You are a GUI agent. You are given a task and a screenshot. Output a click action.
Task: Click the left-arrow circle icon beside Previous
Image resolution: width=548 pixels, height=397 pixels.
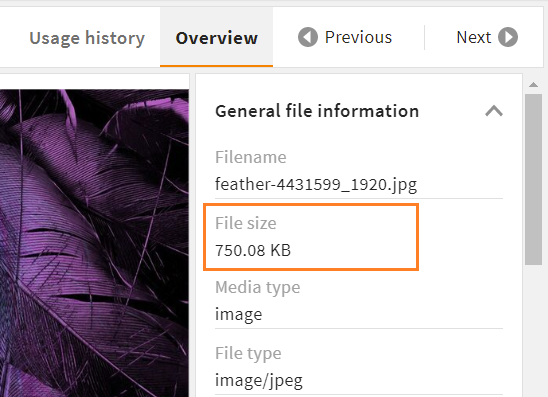tap(308, 37)
